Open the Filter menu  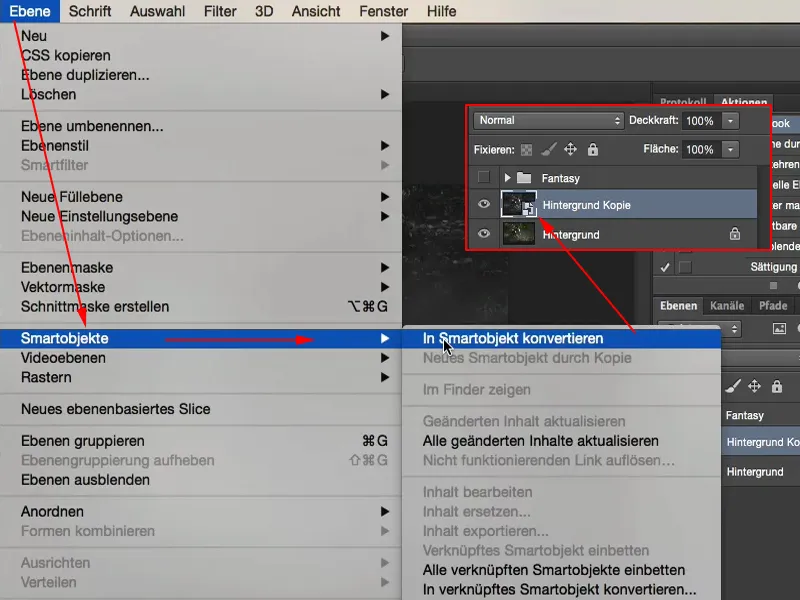coord(220,11)
